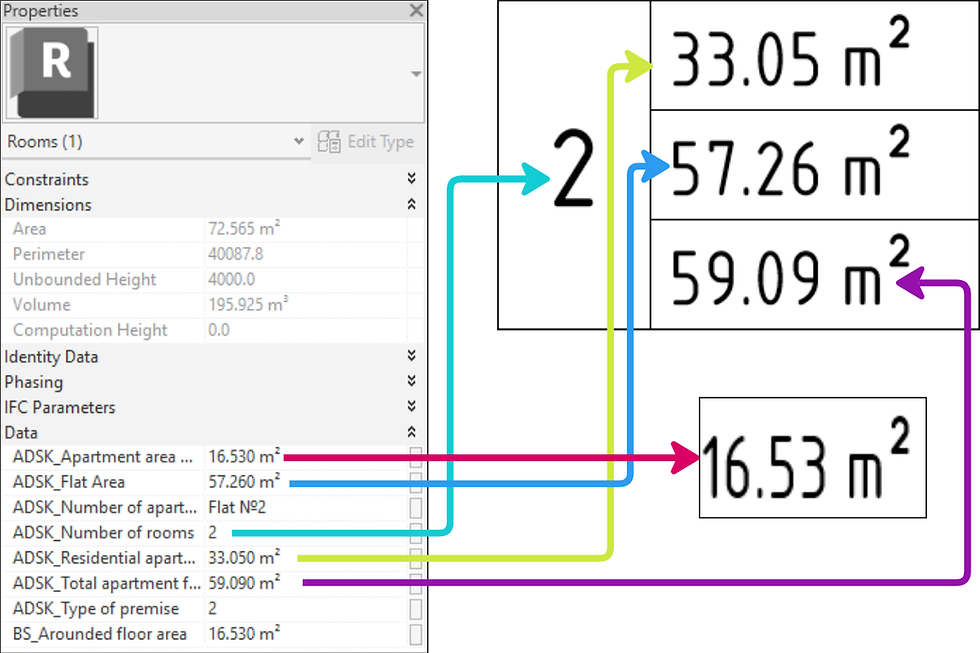980x653 pixels.
Task: Click associate button for ADSK_Type of premise row
Action: (416, 609)
